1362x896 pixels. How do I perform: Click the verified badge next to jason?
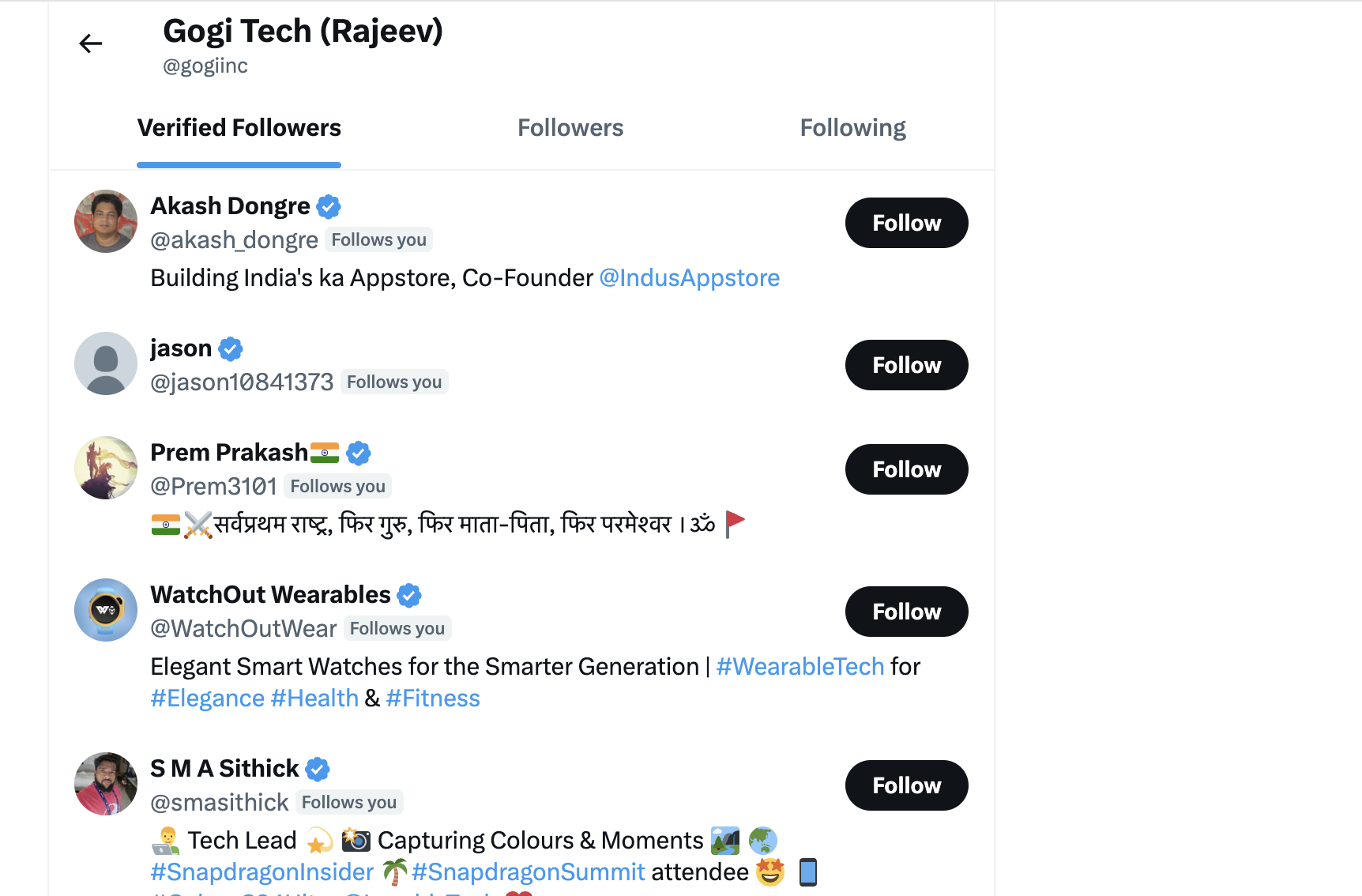(231, 348)
